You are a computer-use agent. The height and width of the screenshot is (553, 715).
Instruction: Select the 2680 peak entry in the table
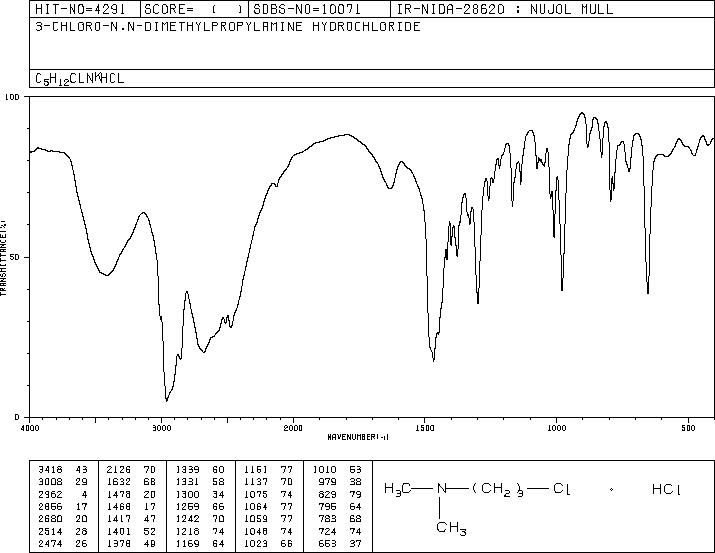coord(63,519)
